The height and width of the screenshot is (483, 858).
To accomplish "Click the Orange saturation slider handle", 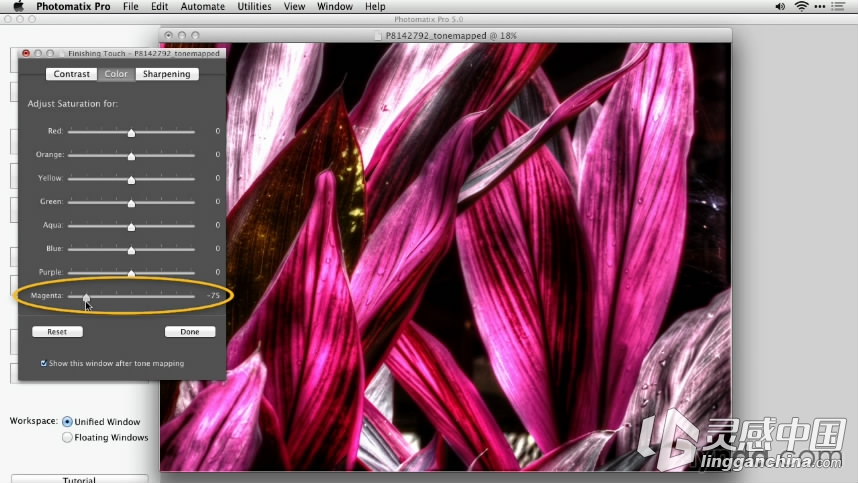I will 131,156.
